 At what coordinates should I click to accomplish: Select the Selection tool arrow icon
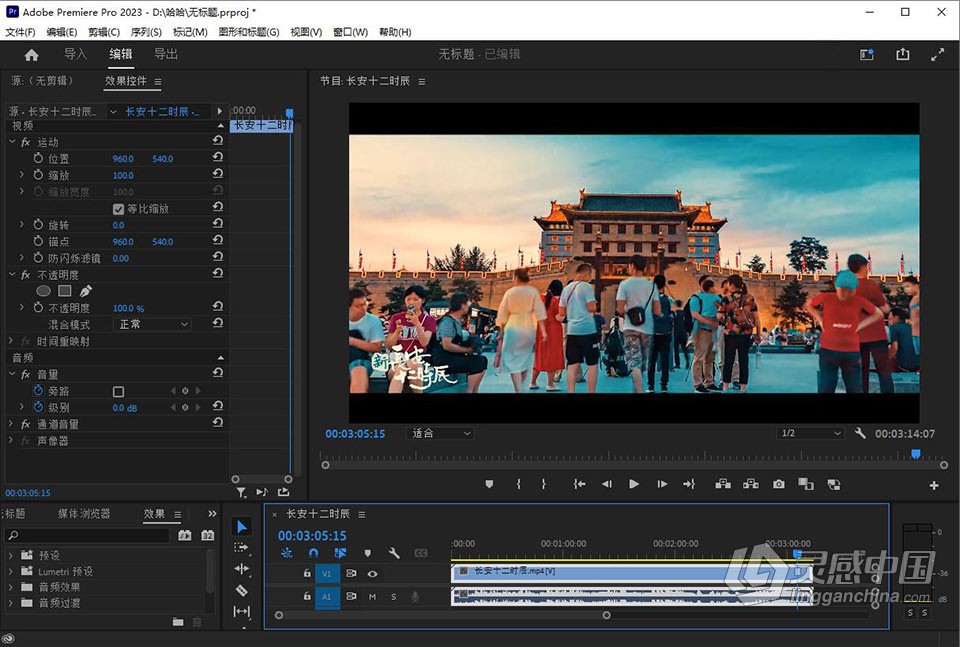point(242,526)
